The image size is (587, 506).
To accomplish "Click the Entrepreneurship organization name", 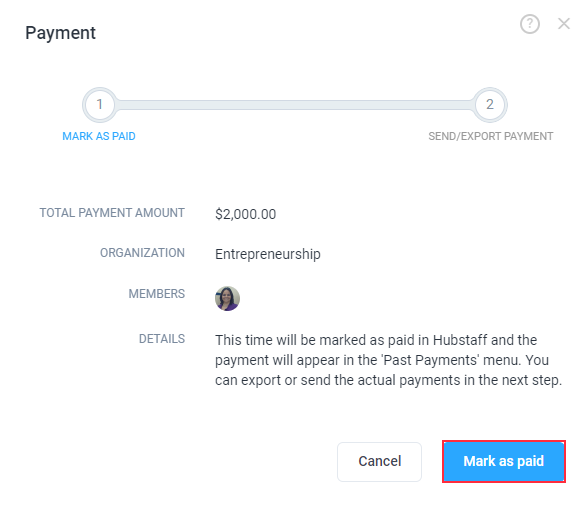I will (x=268, y=254).
